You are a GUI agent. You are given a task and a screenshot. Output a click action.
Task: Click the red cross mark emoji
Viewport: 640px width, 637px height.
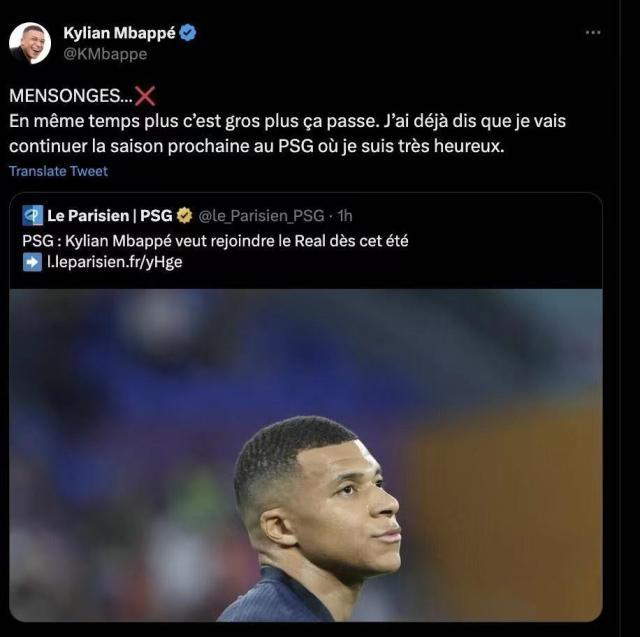coord(145,96)
